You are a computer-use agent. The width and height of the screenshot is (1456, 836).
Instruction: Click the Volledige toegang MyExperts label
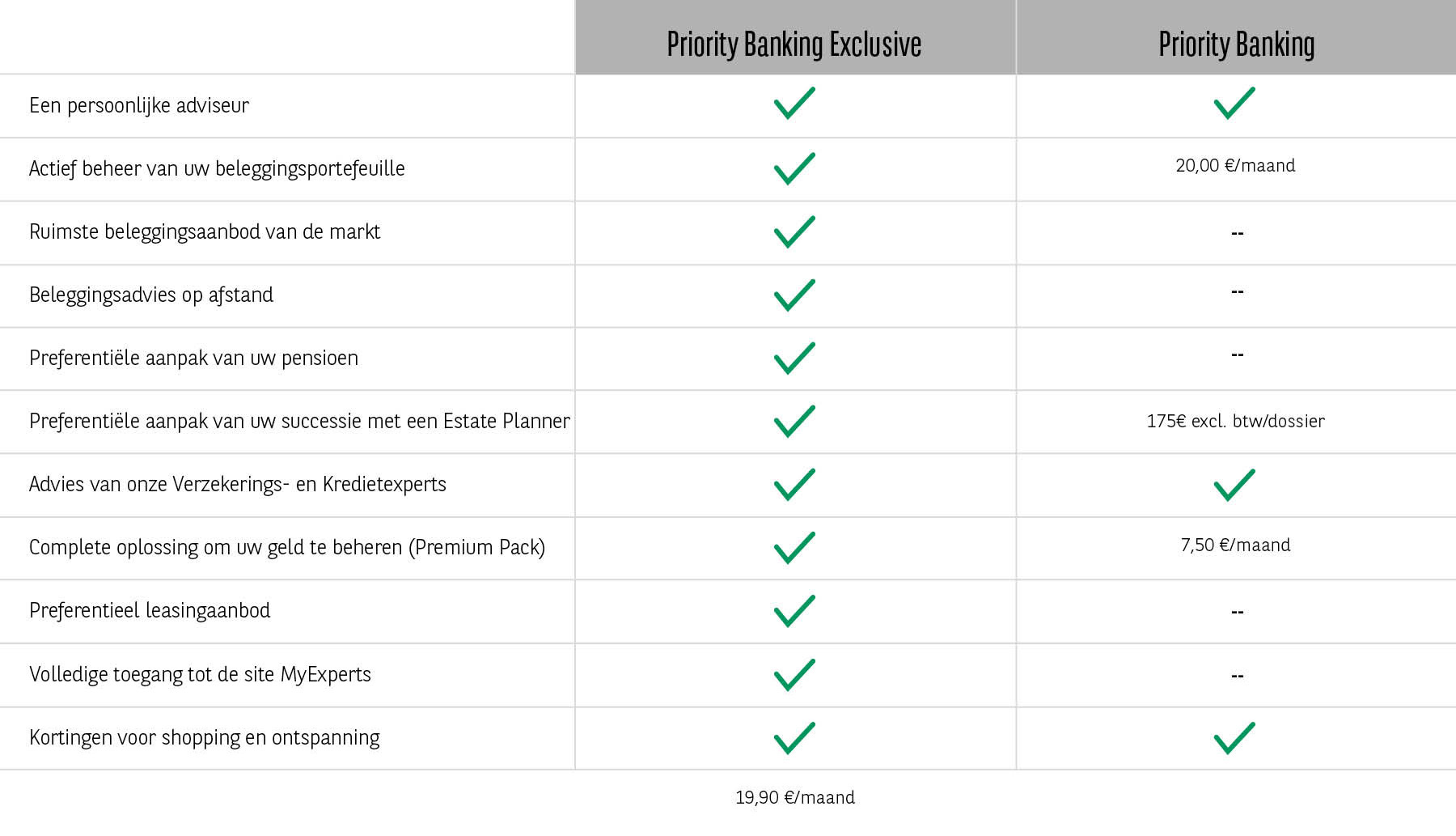click(x=200, y=675)
